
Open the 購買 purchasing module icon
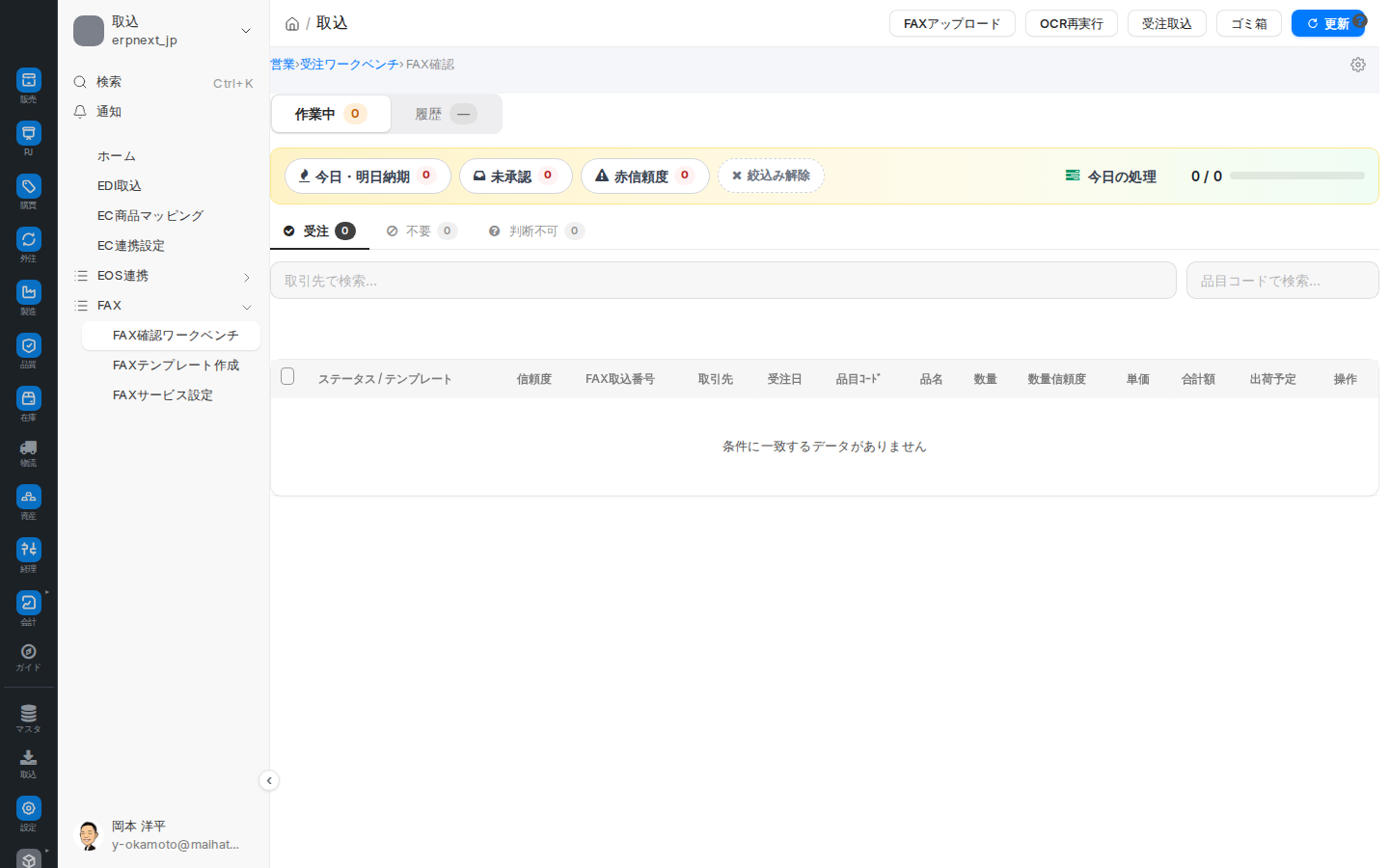click(x=29, y=186)
